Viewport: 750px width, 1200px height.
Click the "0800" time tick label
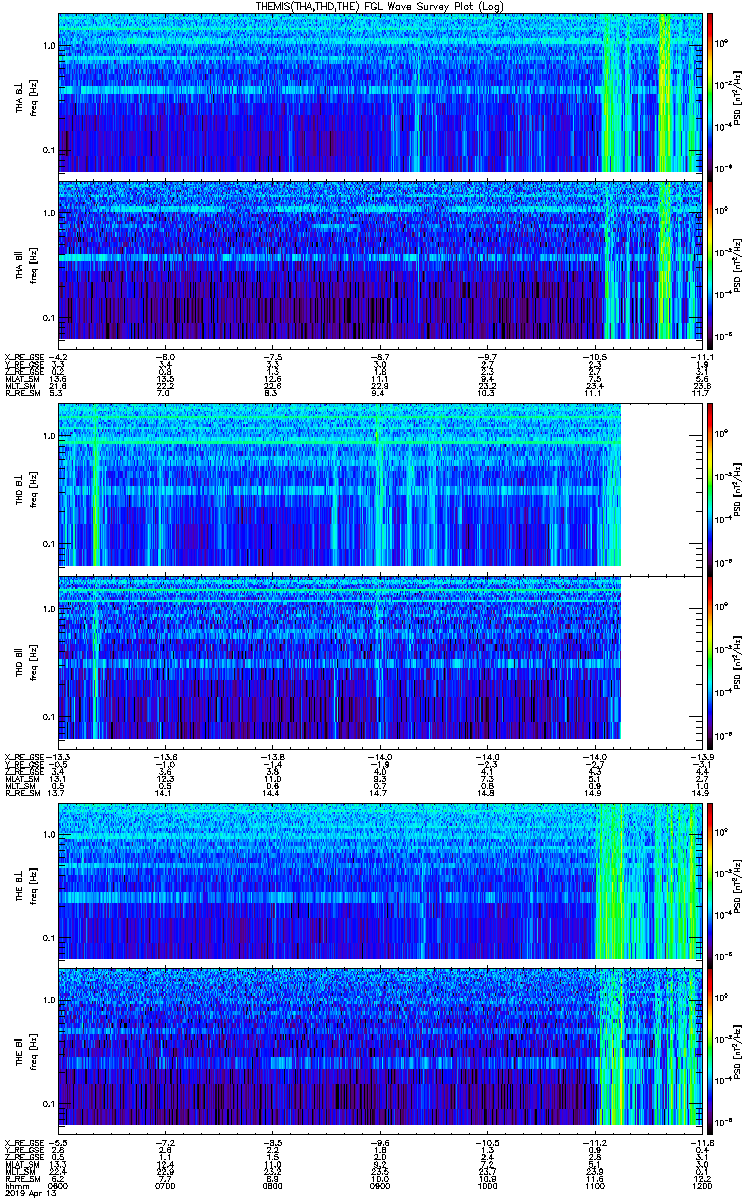click(273, 1187)
